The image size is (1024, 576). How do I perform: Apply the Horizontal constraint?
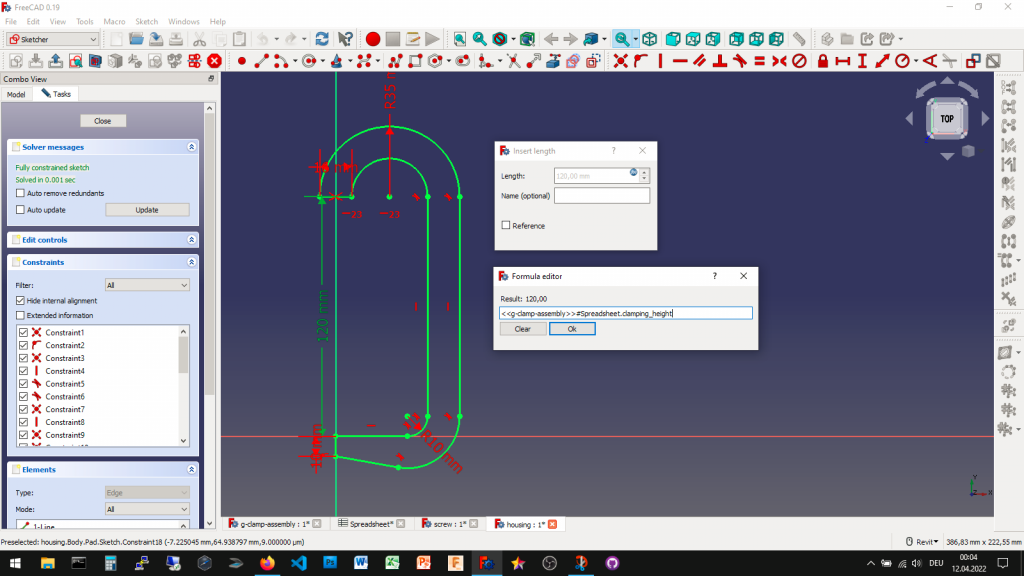pos(680,61)
